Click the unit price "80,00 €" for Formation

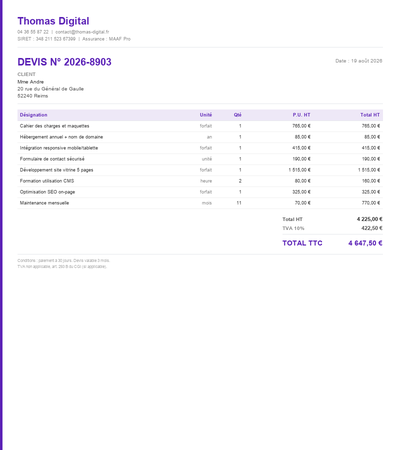point(303,181)
